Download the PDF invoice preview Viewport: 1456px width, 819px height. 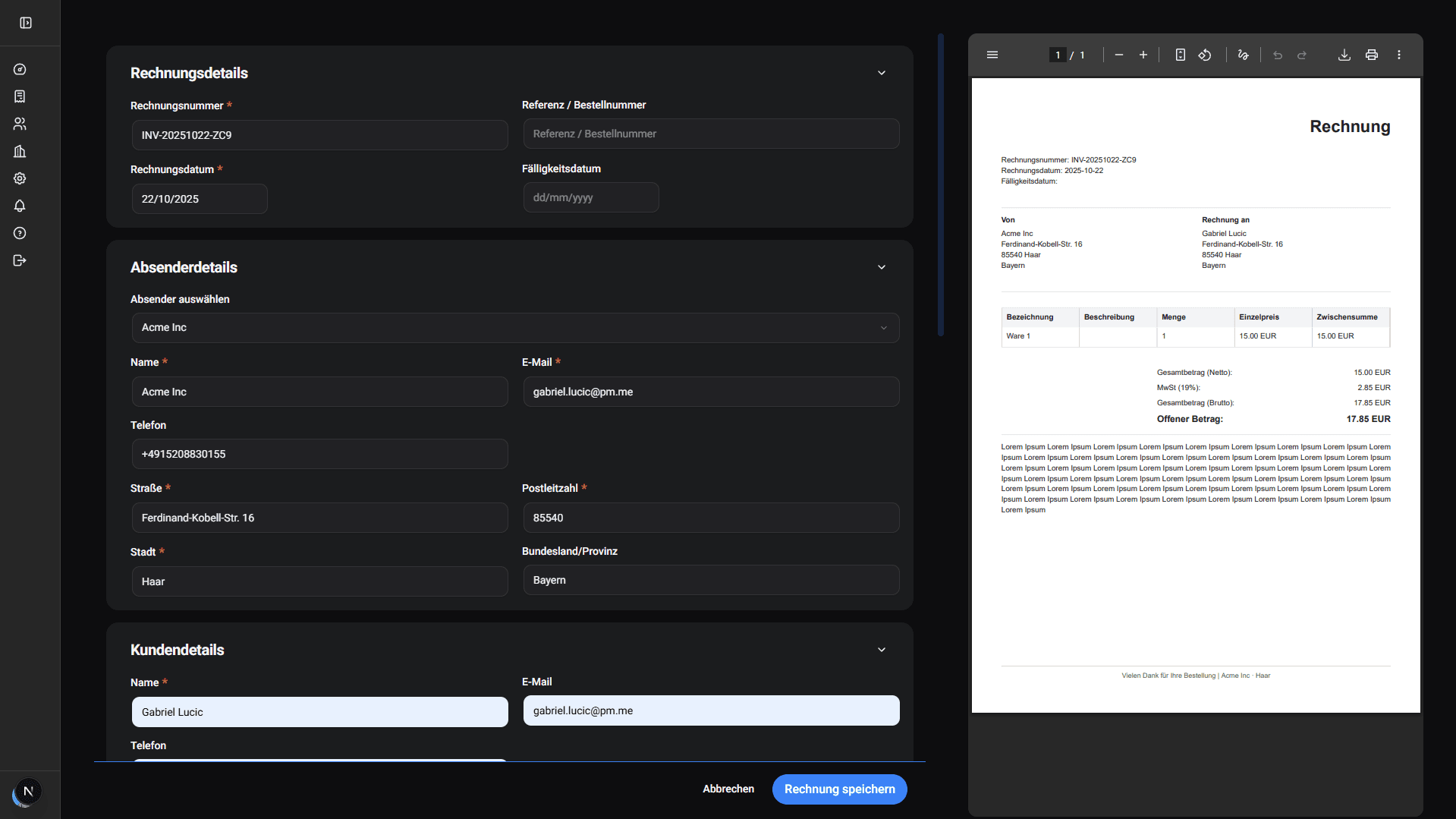1344,55
